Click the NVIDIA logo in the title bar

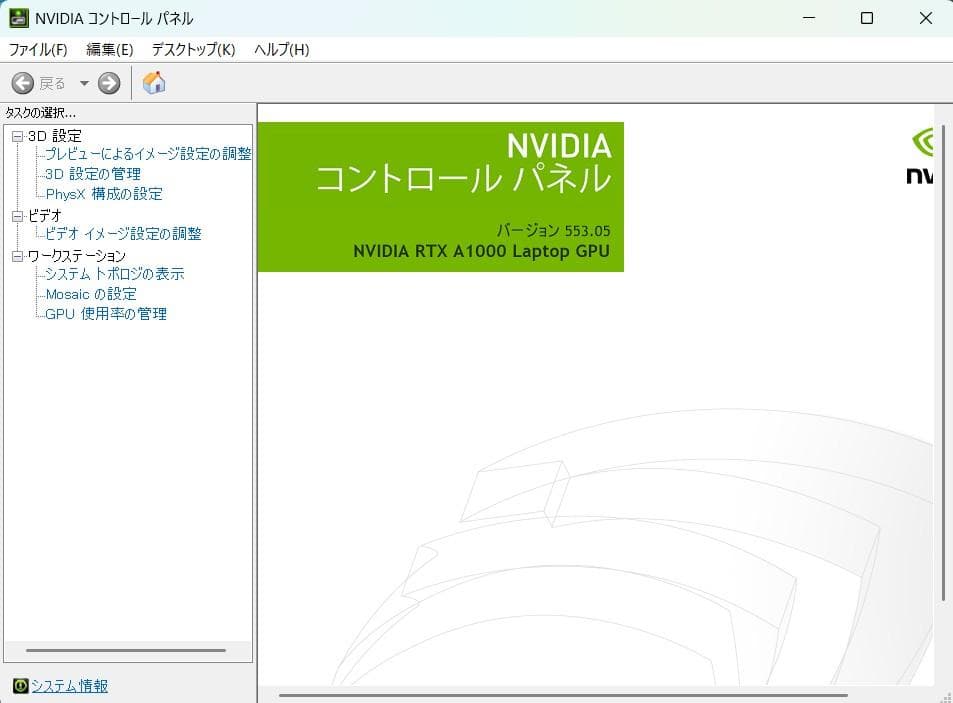(x=22, y=17)
